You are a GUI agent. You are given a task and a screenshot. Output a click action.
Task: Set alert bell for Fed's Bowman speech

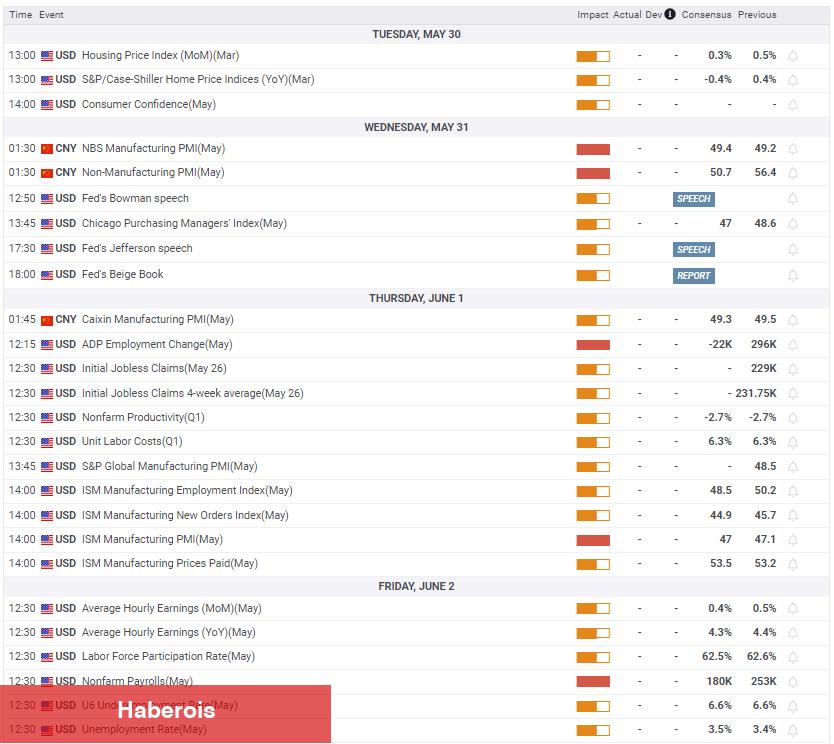[793, 198]
